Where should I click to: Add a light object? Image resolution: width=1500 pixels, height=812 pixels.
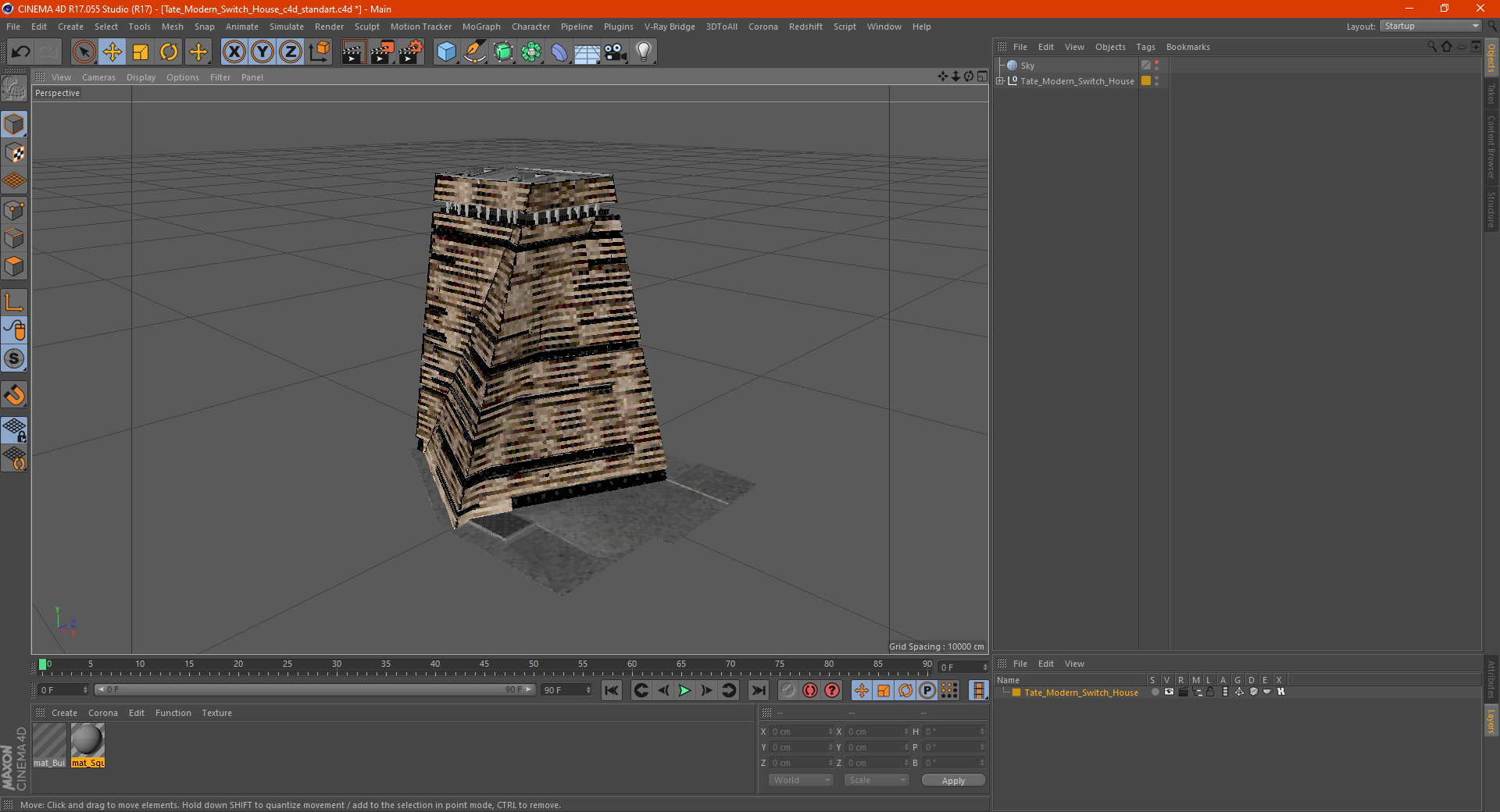click(644, 52)
